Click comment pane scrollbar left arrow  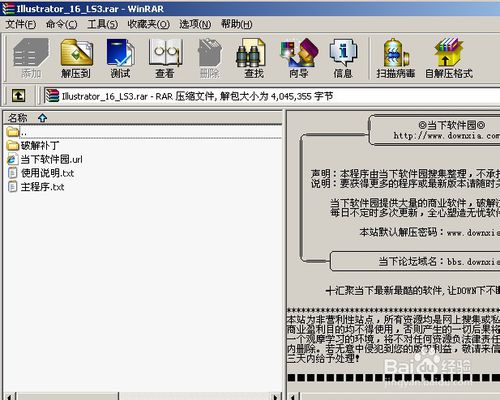coord(293,397)
